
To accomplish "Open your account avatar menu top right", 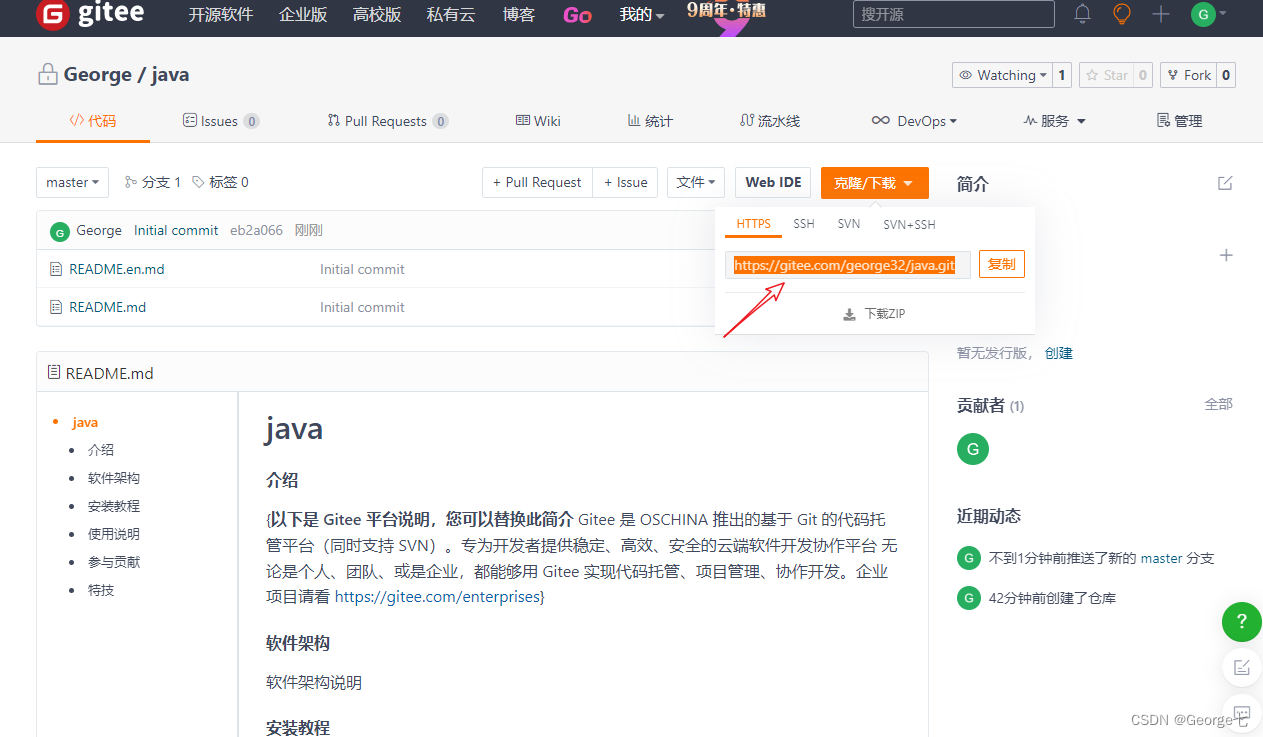I will pyautogui.click(x=1201, y=15).
